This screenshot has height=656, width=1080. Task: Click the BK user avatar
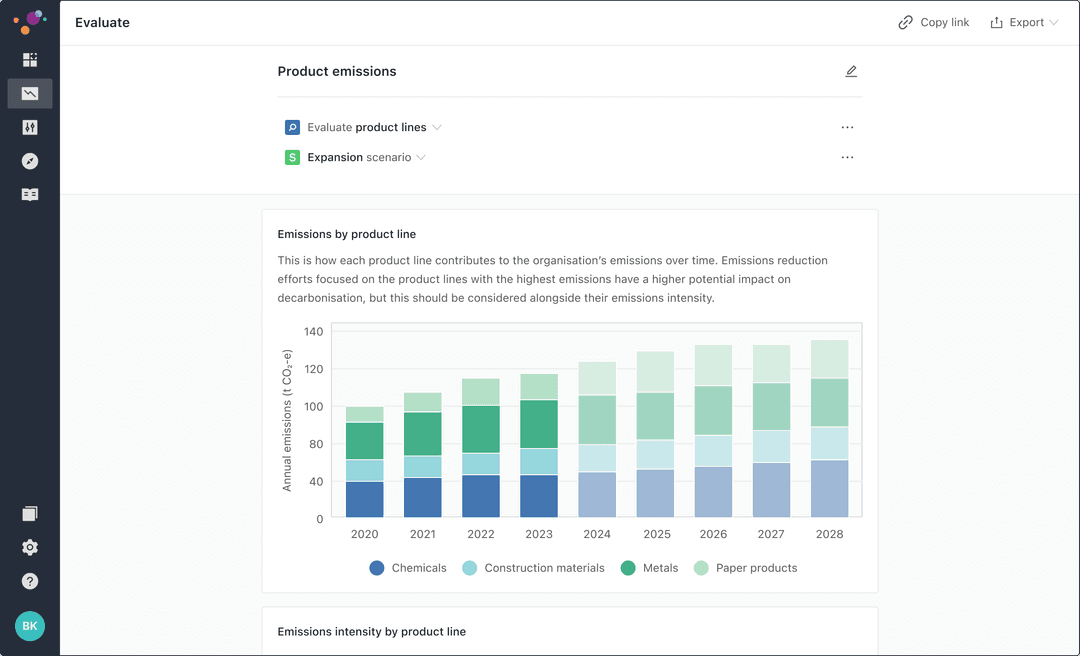coord(30,626)
